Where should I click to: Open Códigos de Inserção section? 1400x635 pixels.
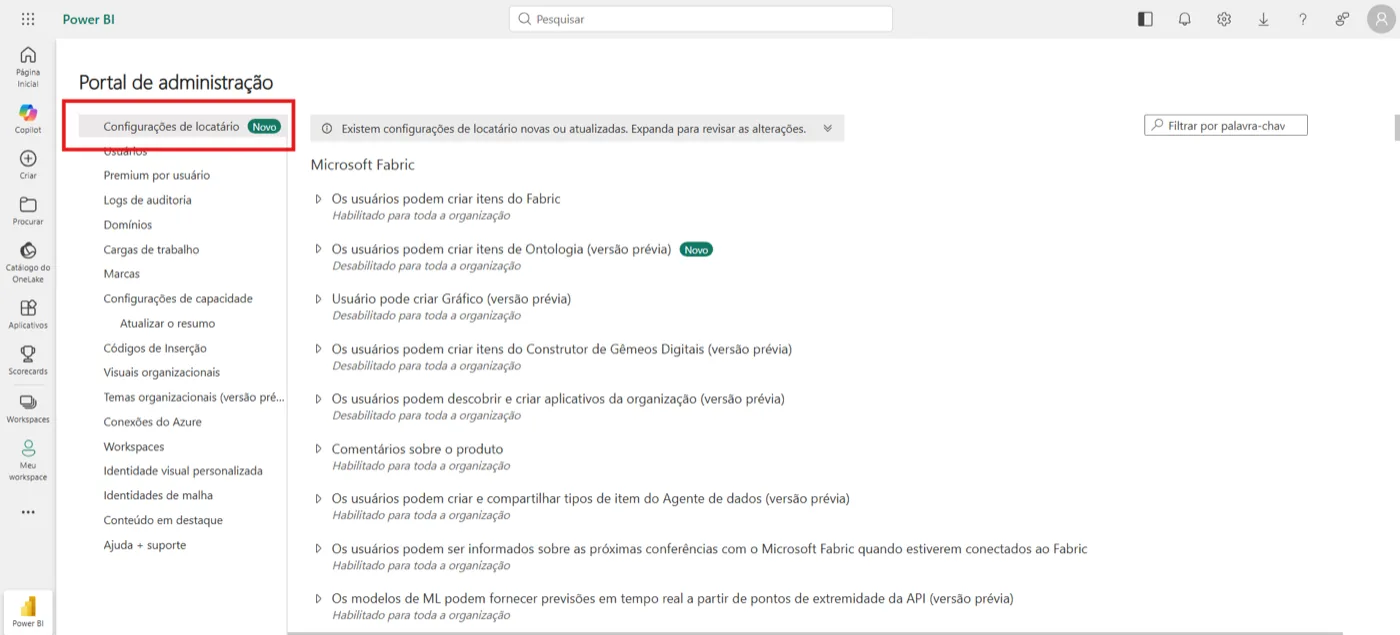pyautogui.click(x=155, y=349)
